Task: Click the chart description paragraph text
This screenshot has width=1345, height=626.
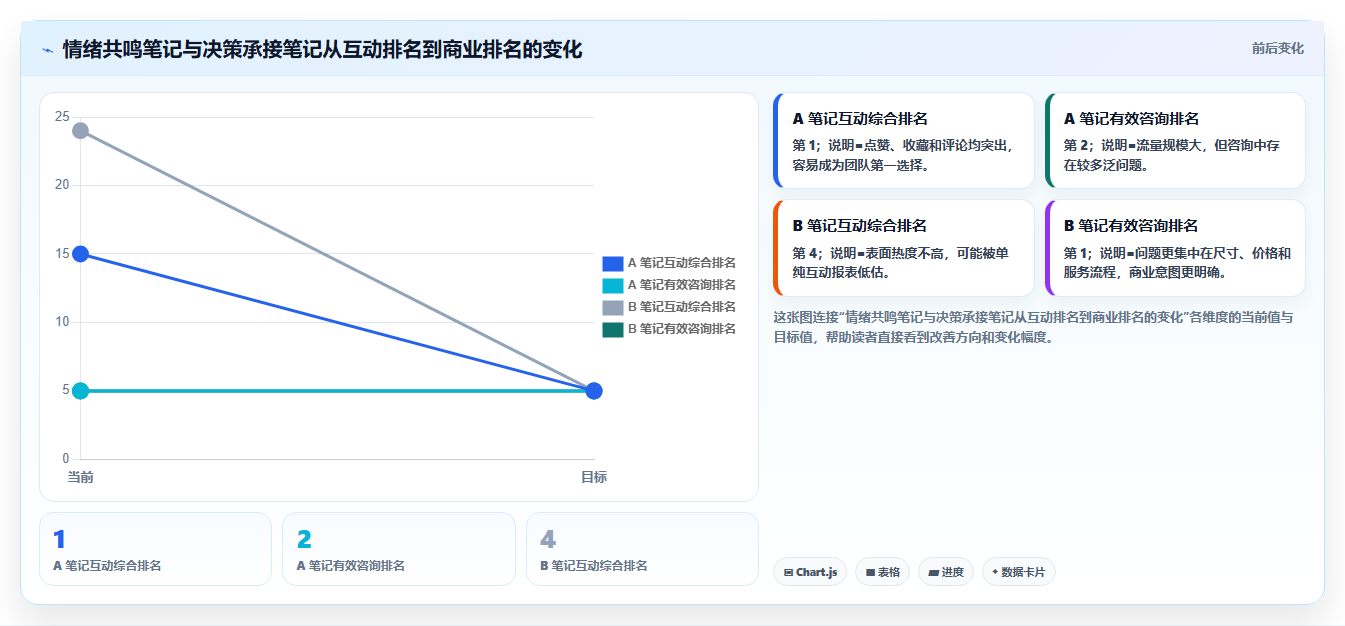Action: (x=1034, y=327)
